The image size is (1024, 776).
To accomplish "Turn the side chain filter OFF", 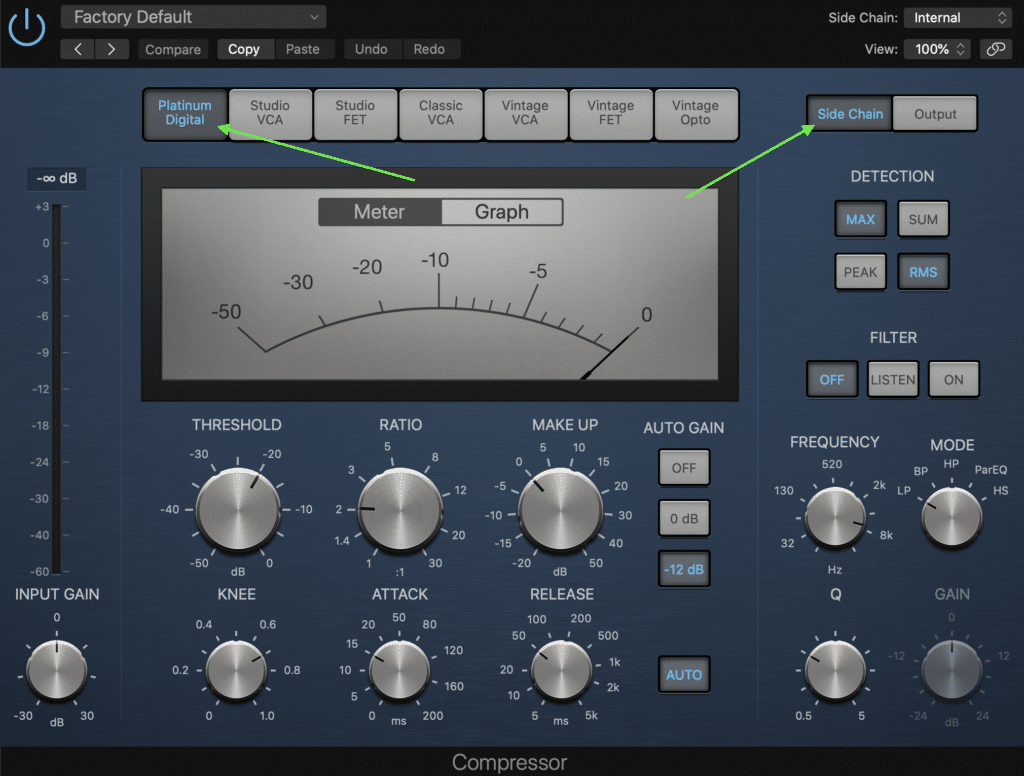I will pyautogui.click(x=832, y=380).
